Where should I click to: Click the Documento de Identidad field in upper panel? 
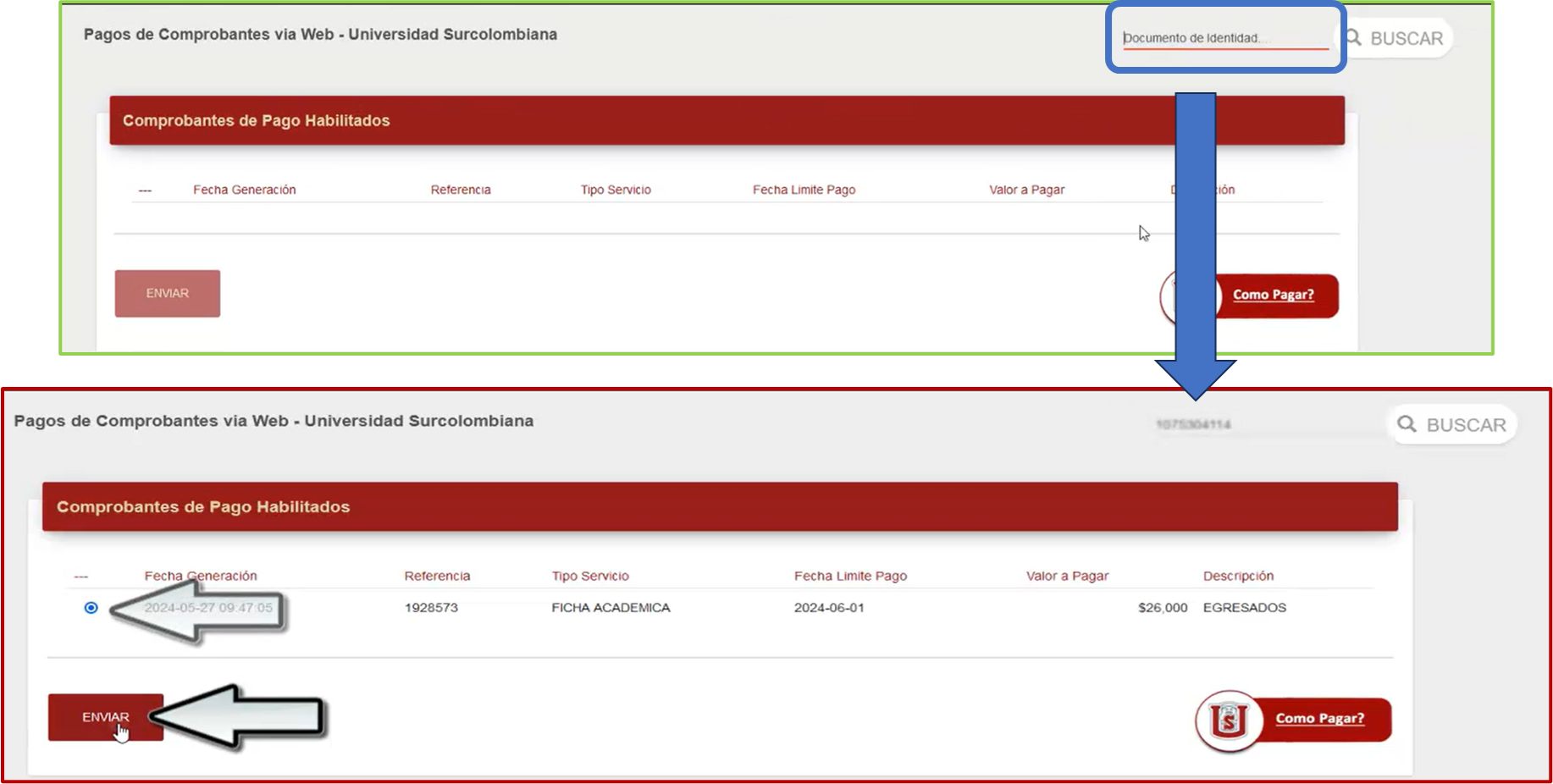pos(1224,38)
